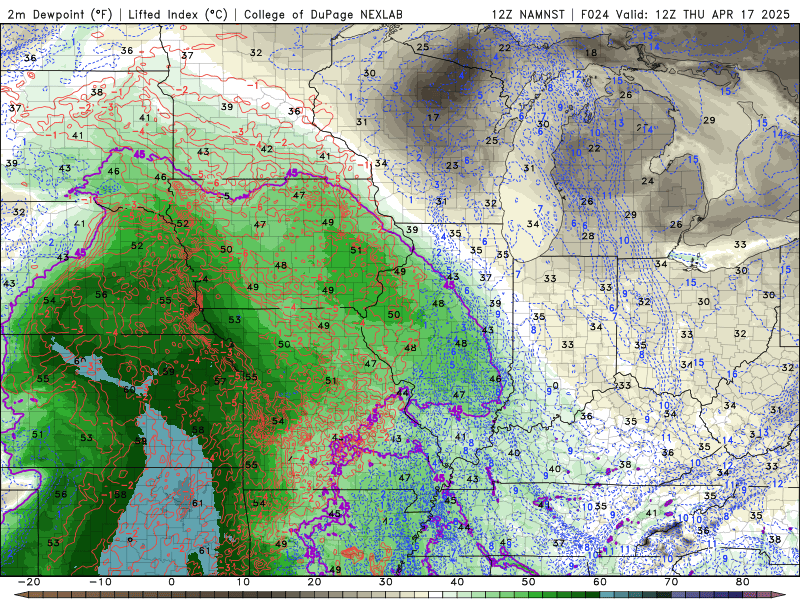The image size is (800, 600).
Task: Click the "F024" forecast hour label
Action: pos(595,15)
